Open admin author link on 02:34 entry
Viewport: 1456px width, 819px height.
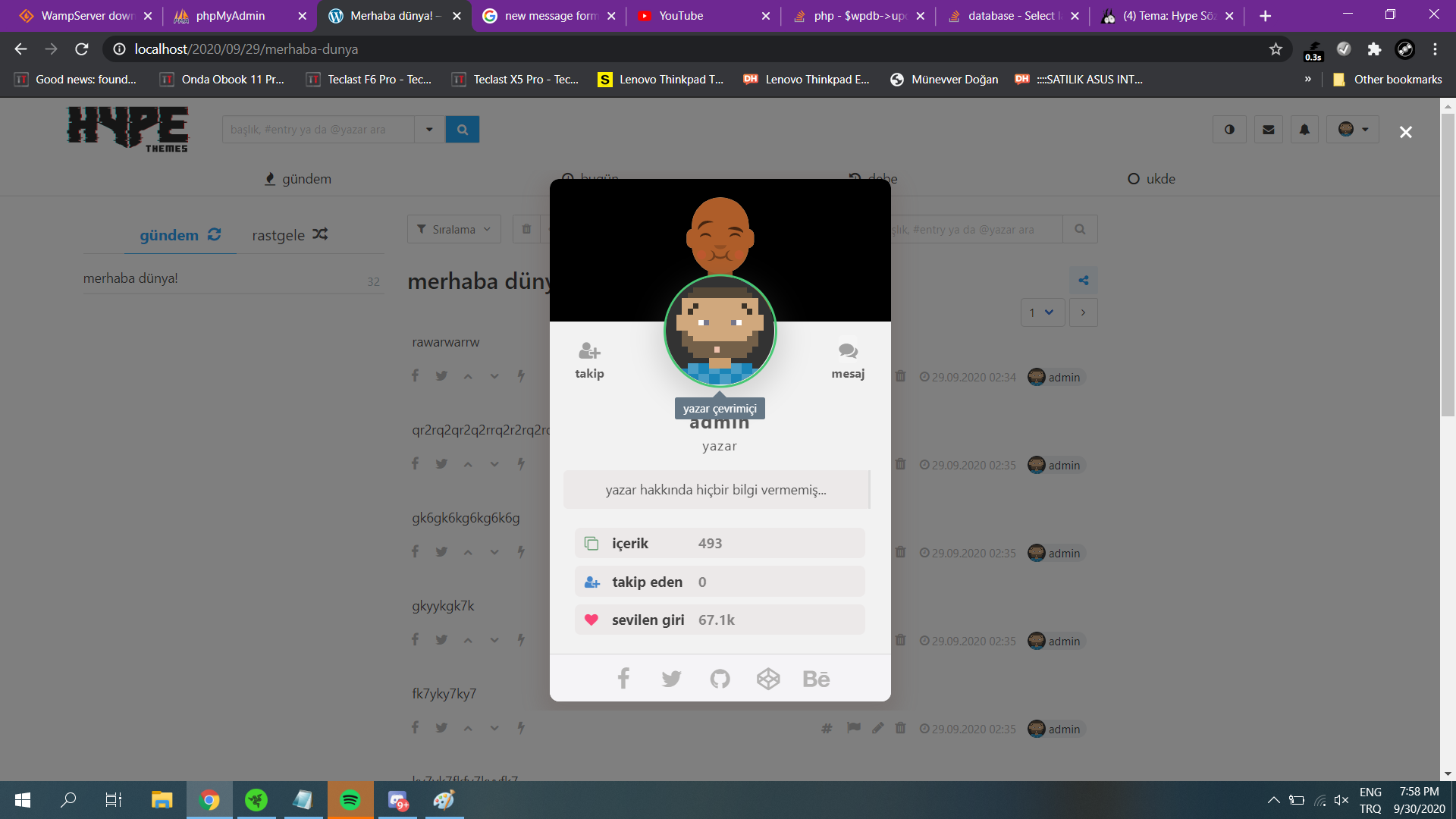[x=1056, y=377]
